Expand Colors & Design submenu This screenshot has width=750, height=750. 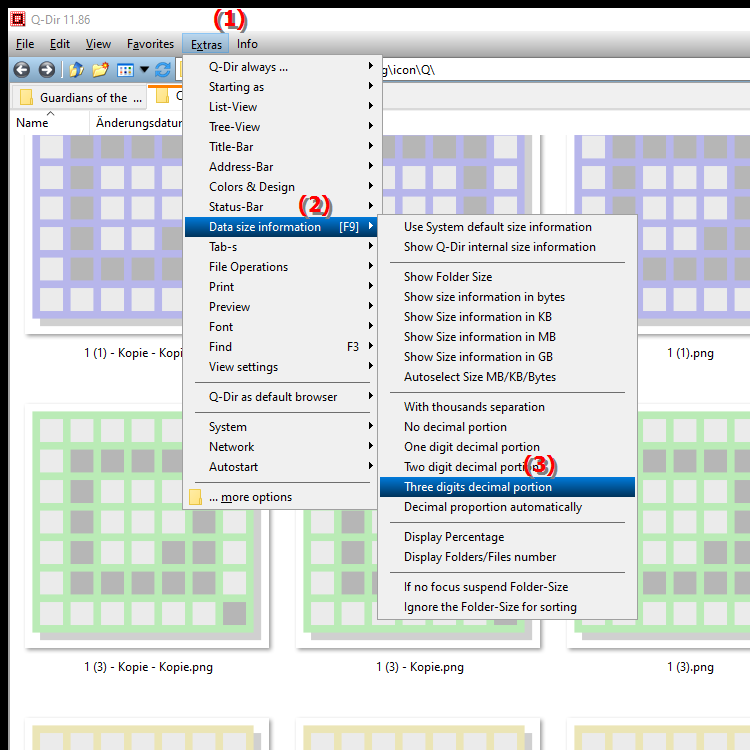282,187
